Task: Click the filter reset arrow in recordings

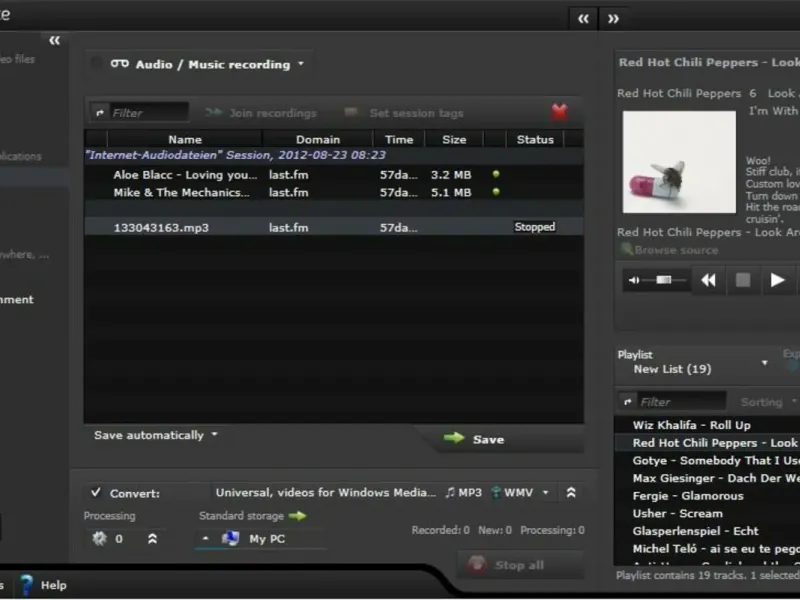Action: (x=100, y=113)
